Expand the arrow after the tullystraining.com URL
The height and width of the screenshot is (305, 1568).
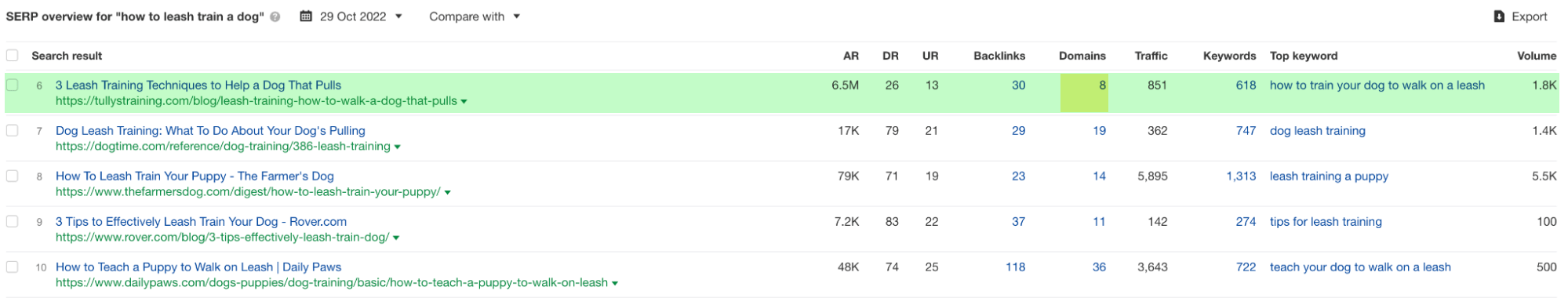pyautogui.click(x=464, y=102)
